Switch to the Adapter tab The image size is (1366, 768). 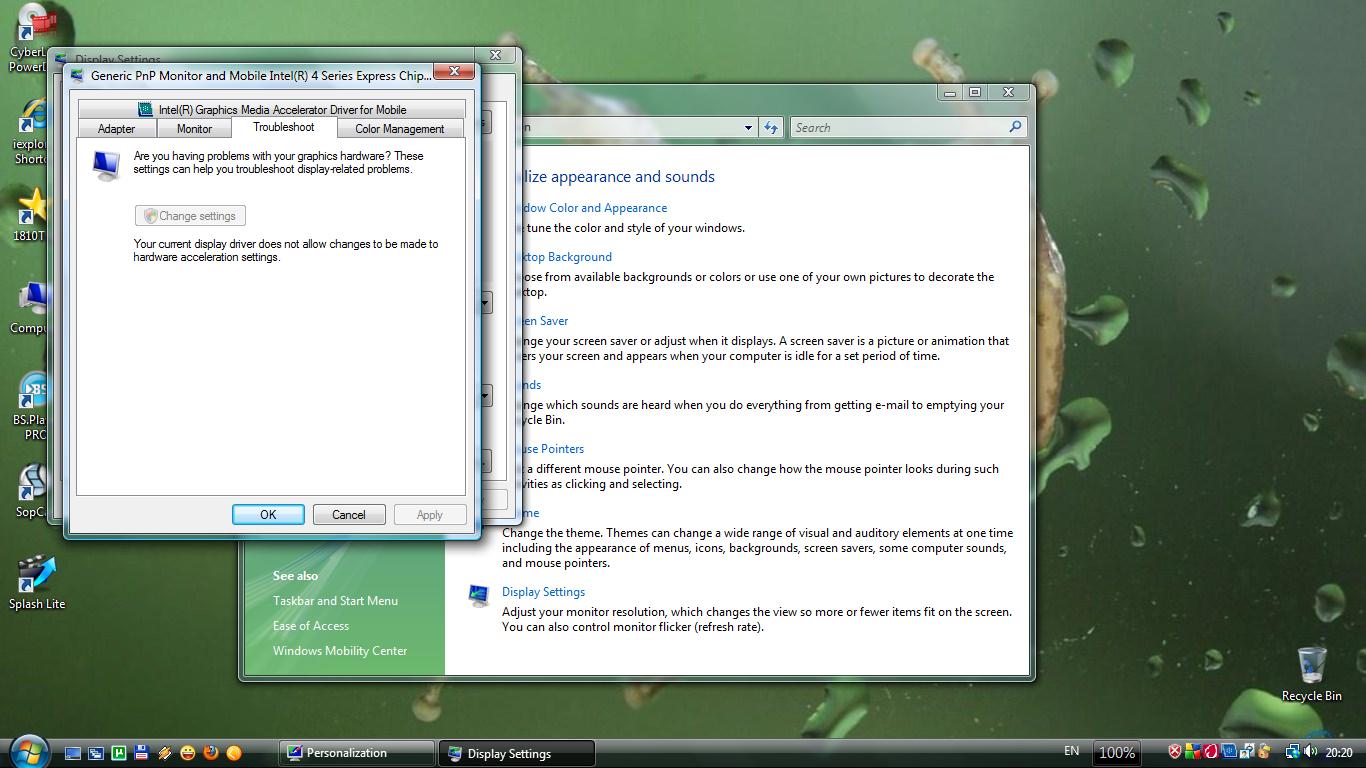point(116,129)
